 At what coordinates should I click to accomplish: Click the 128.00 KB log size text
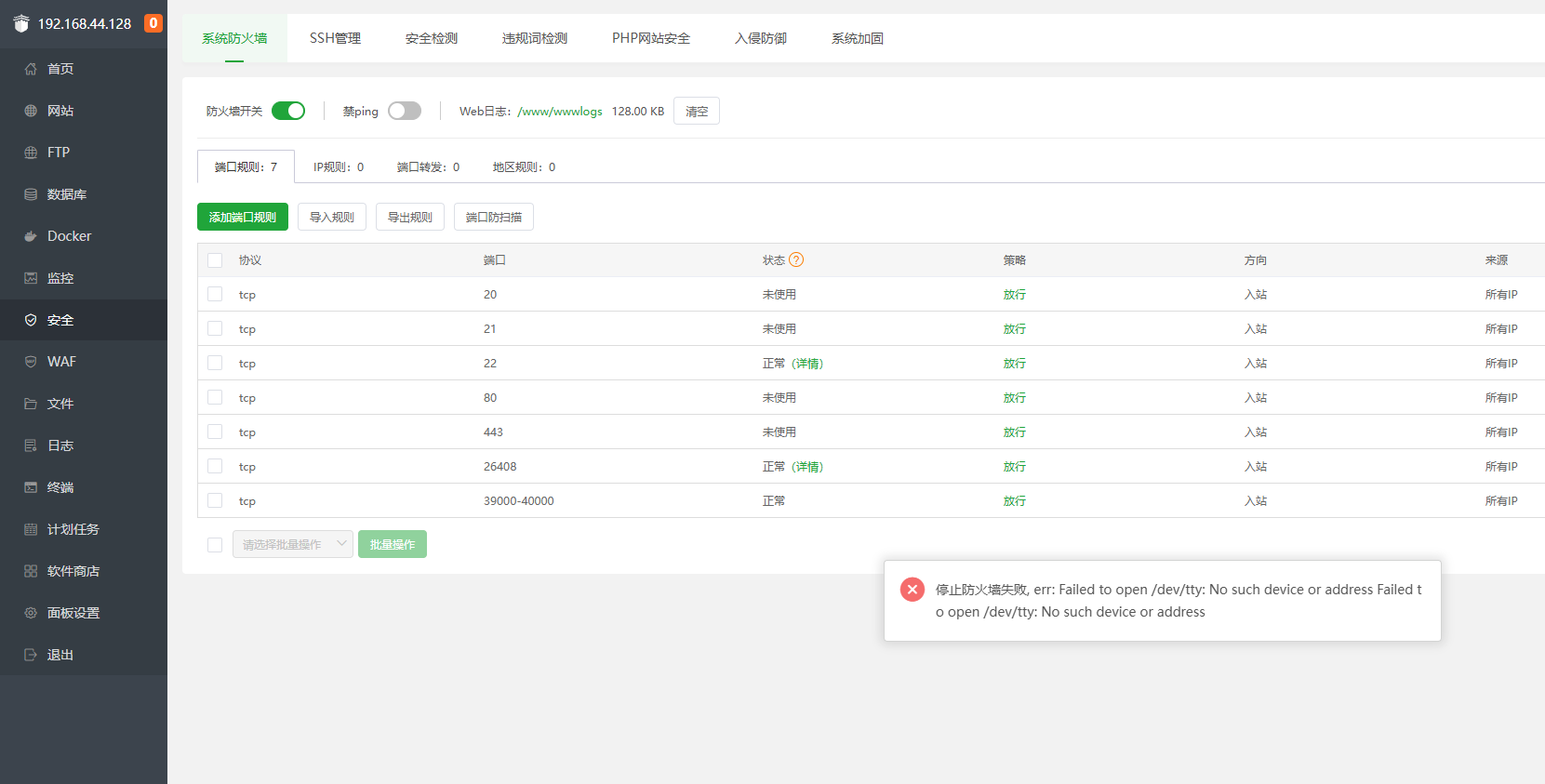click(638, 111)
